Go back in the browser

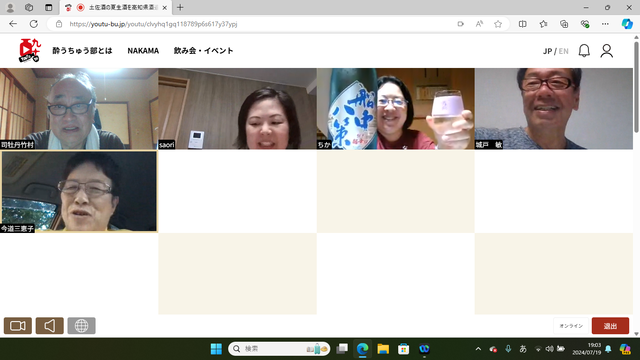pos(13,24)
